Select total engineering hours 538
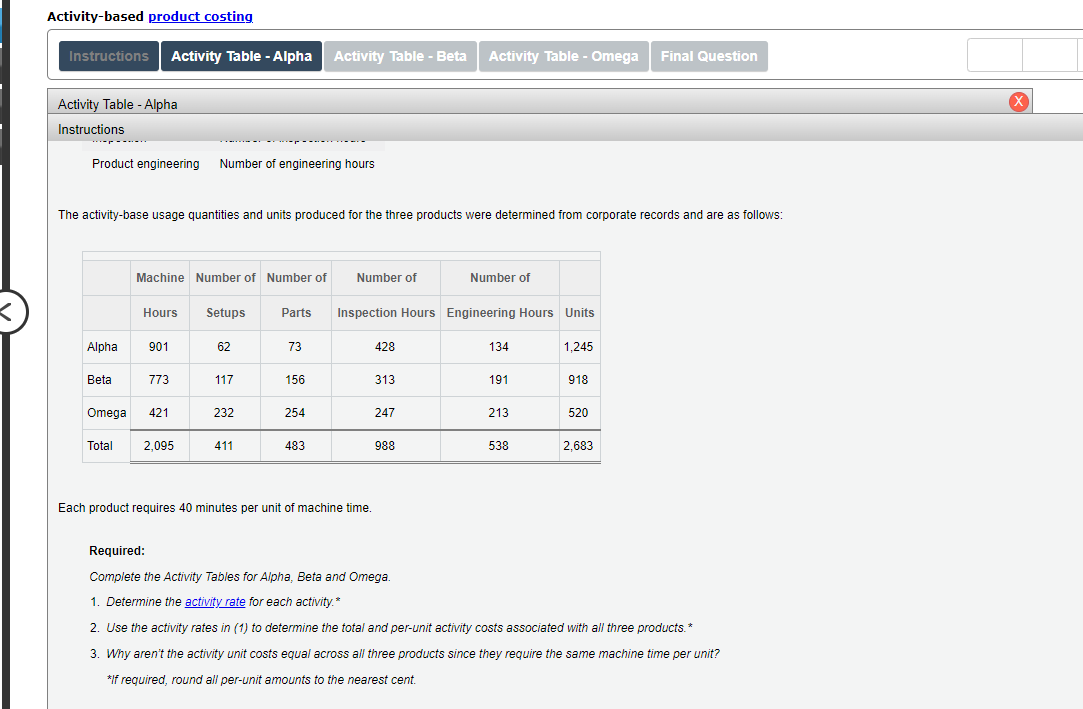 [499, 445]
